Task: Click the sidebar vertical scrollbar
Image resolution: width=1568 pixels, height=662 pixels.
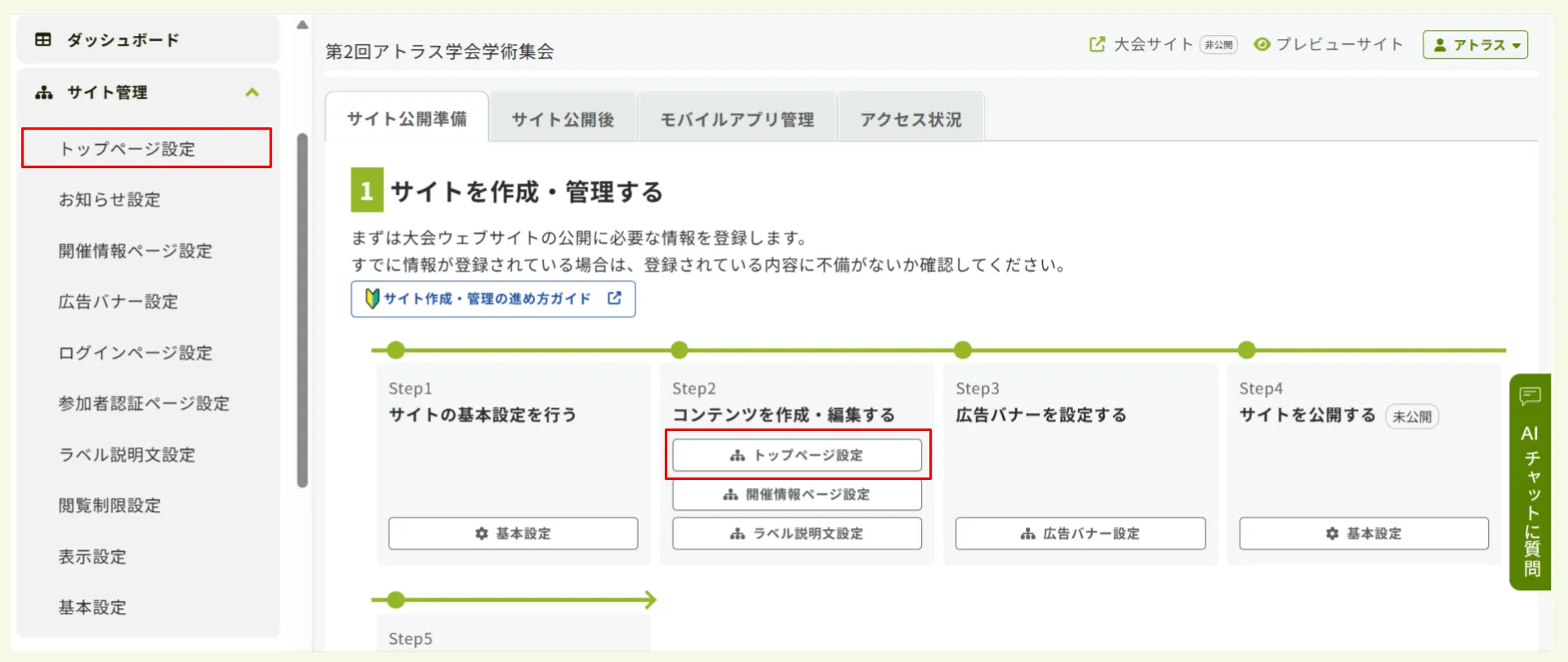Action: [302, 310]
